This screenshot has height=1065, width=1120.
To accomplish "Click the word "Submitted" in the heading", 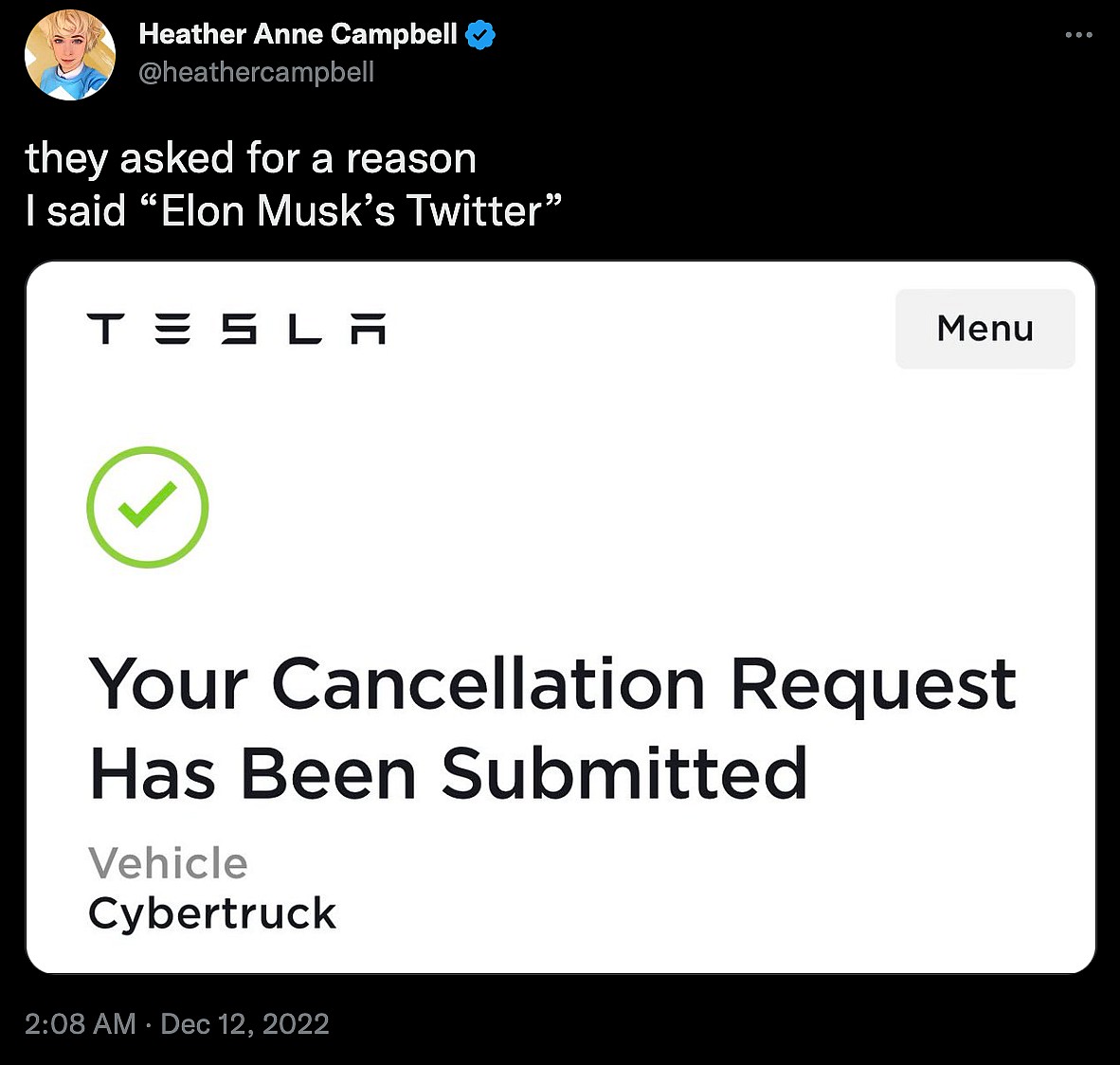I will pyautogui.click(x=623, y=774).
